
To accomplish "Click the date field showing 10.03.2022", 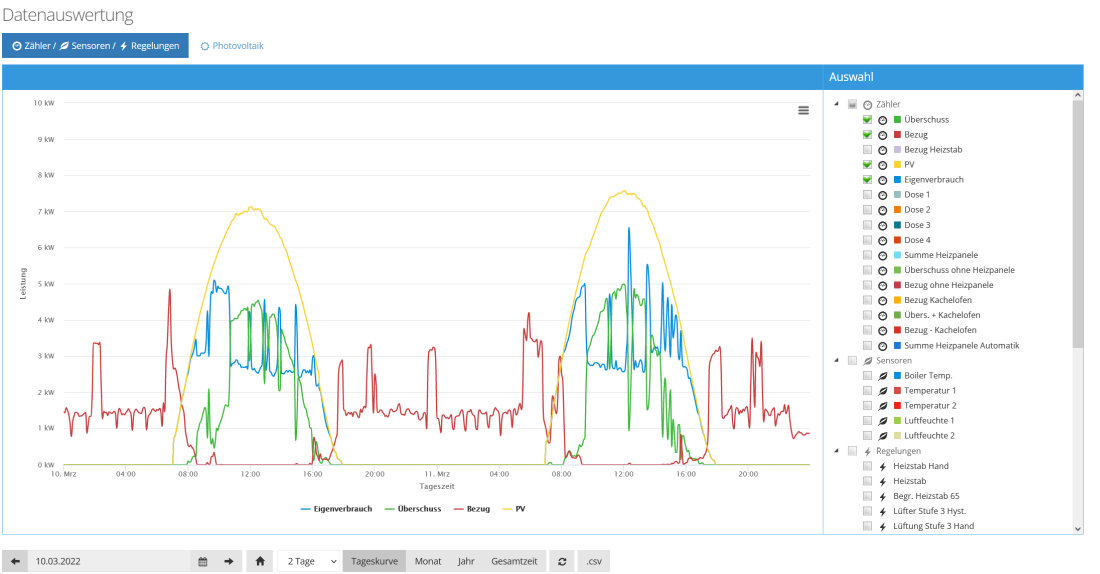I will [x=110, y=562].
